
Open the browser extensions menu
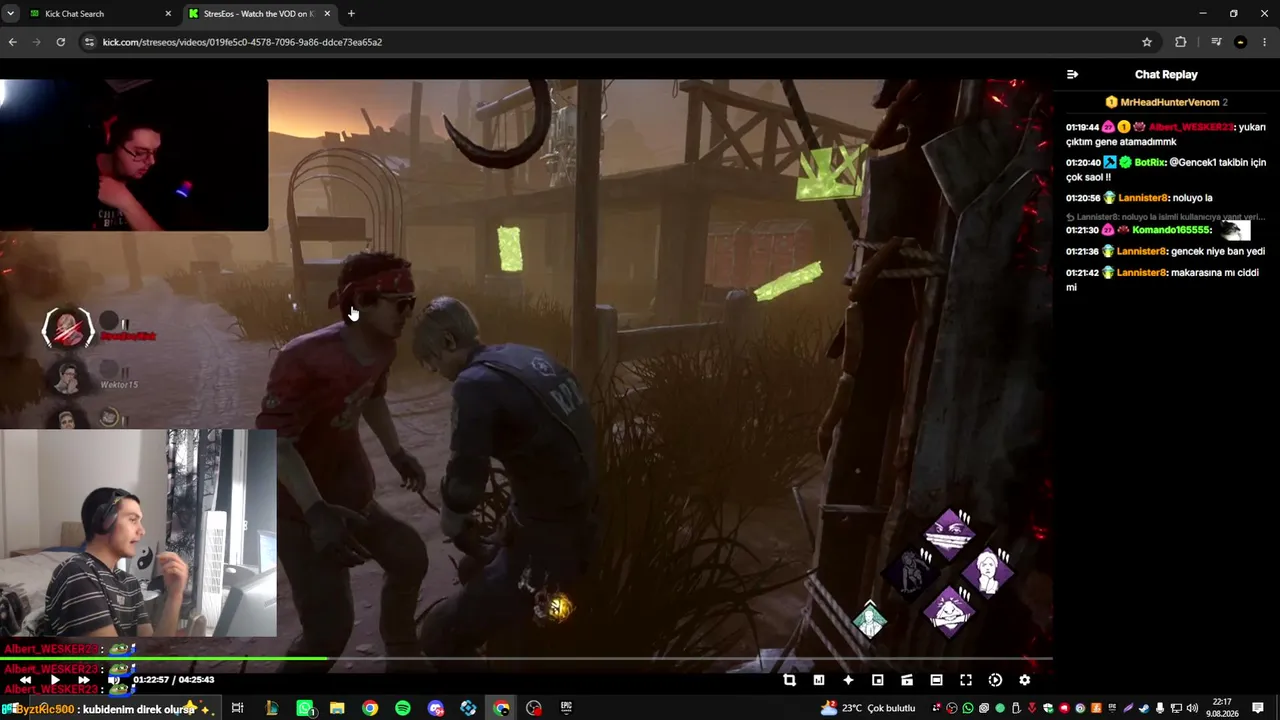click(1181, 42)
